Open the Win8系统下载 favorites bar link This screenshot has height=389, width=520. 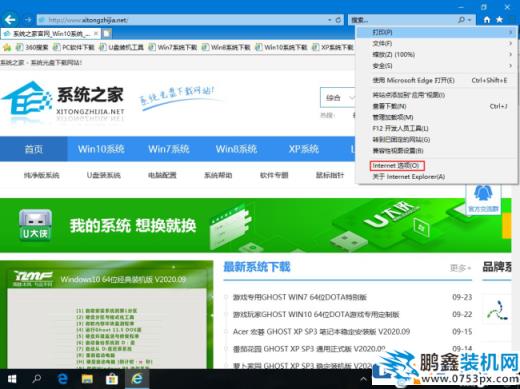coord(226,47)
